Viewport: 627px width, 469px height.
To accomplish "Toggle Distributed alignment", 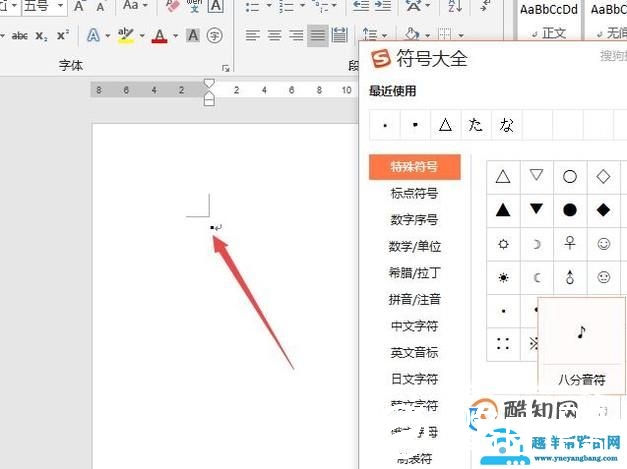I will [x=339, y=35].
